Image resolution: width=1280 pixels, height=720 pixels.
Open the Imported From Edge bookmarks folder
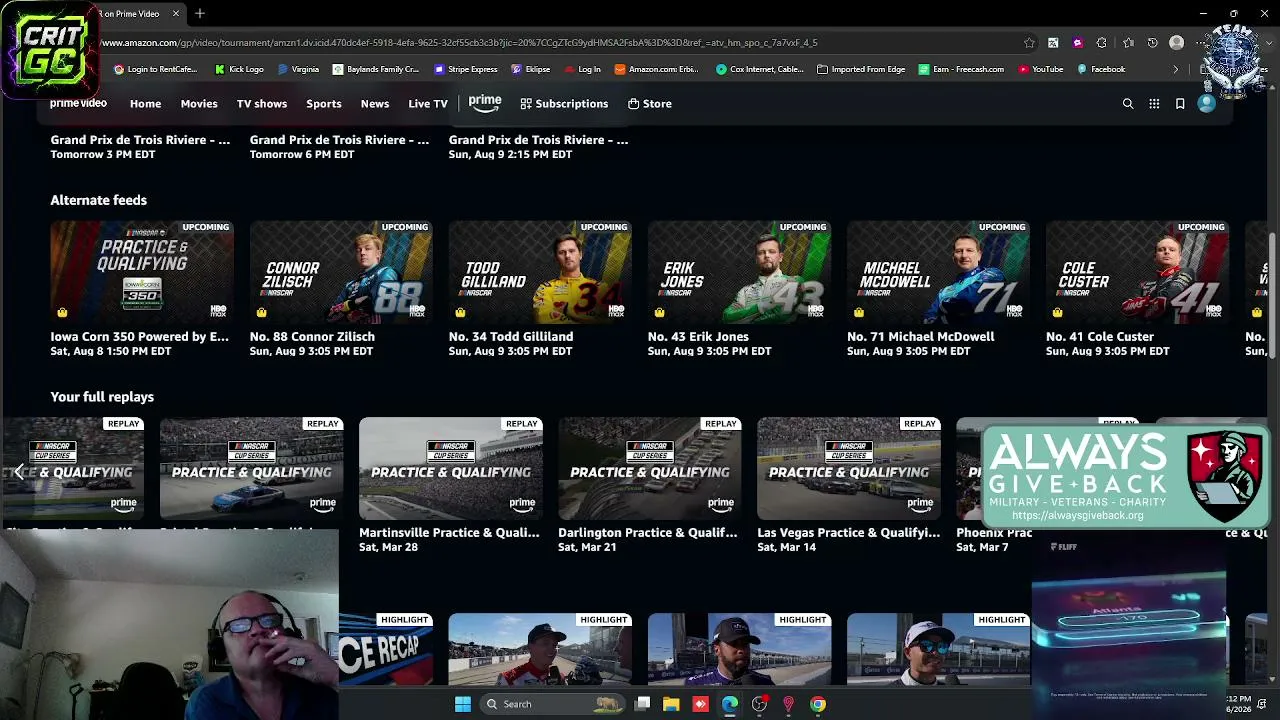click(x=861, y=69)
